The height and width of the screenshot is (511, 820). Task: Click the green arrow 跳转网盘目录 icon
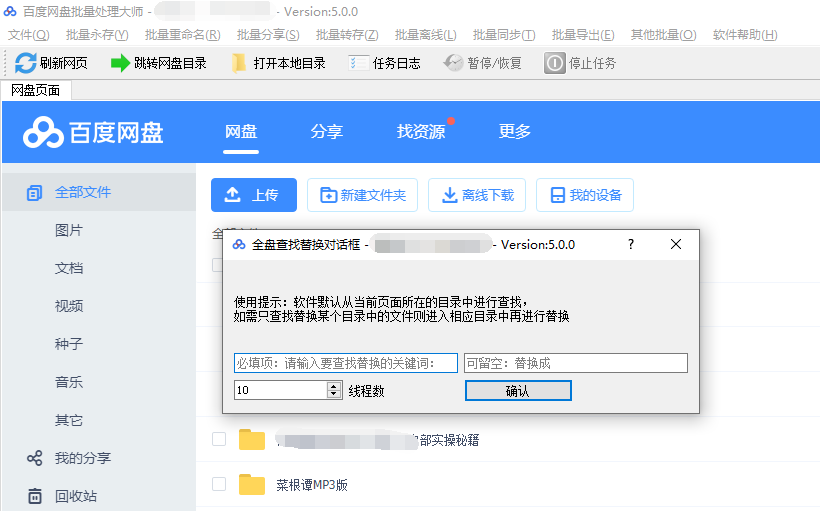click(x=120, y=63)
